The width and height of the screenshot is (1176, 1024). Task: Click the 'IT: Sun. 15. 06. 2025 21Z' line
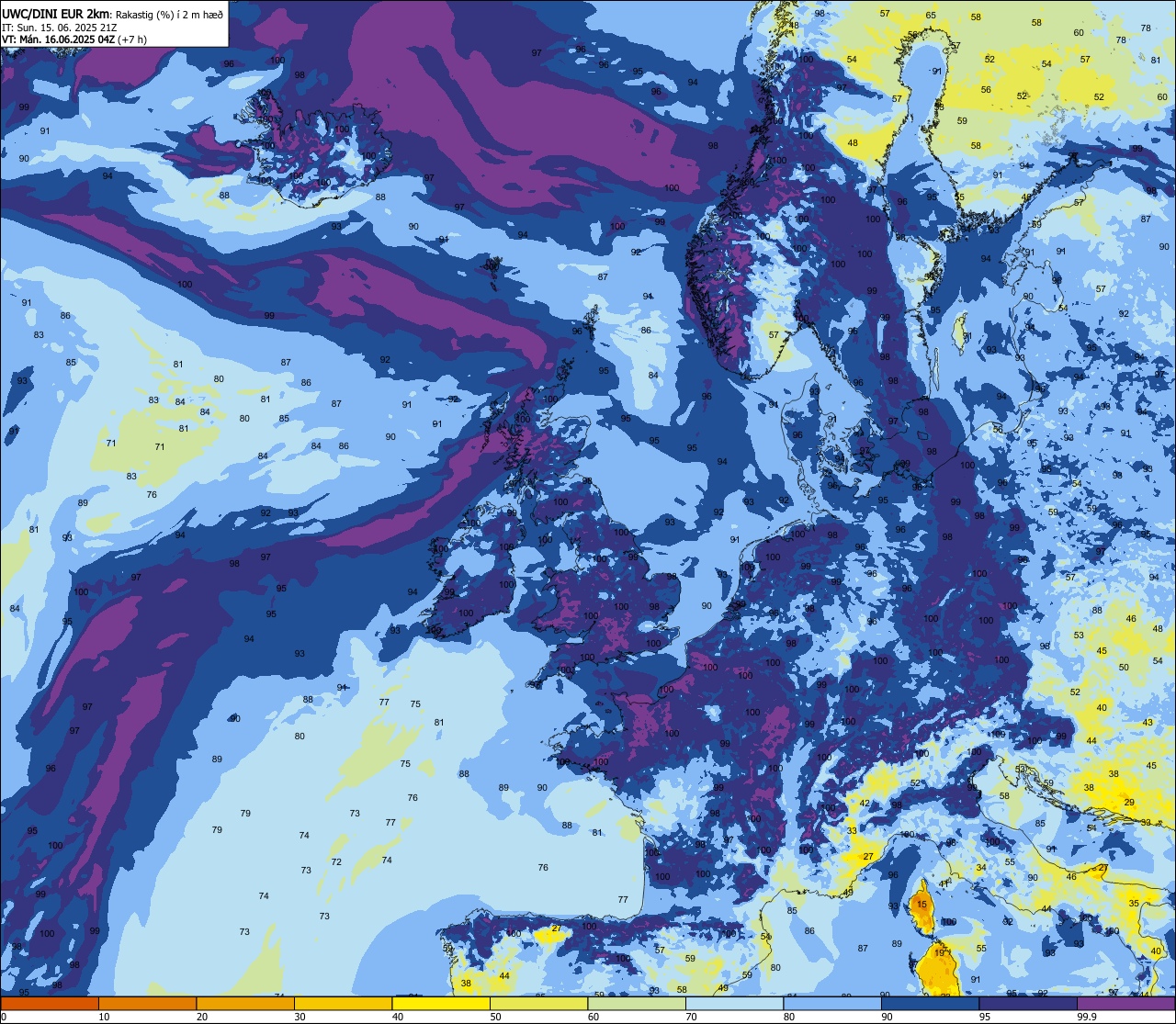[62, 27]
